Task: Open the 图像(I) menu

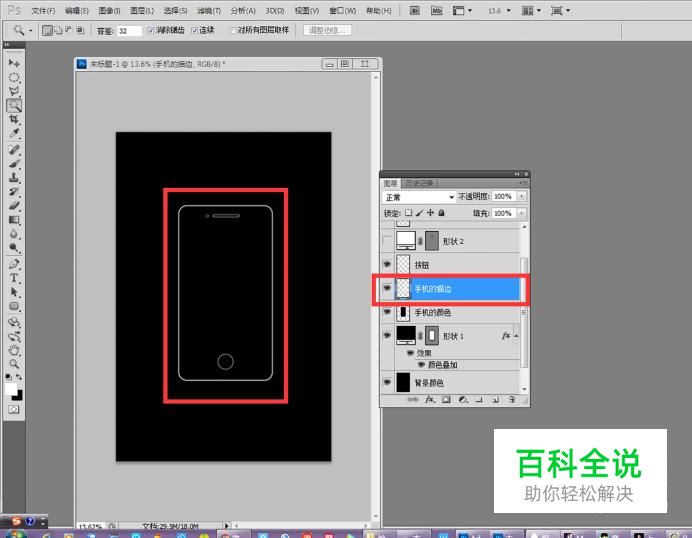Action: [x=109, y=11]
